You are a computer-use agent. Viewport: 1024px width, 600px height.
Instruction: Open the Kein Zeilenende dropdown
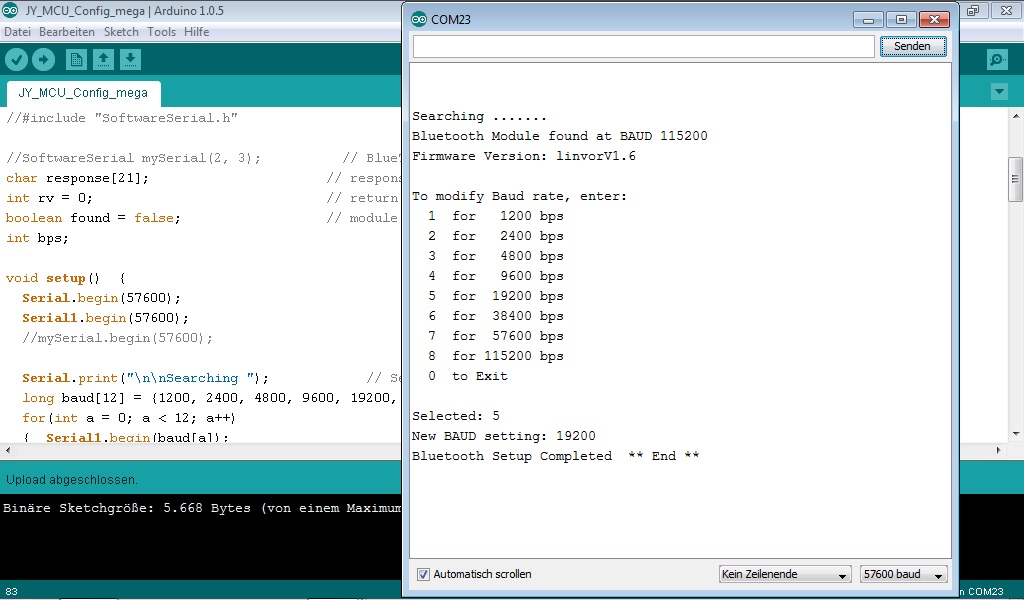click(785, 575)
